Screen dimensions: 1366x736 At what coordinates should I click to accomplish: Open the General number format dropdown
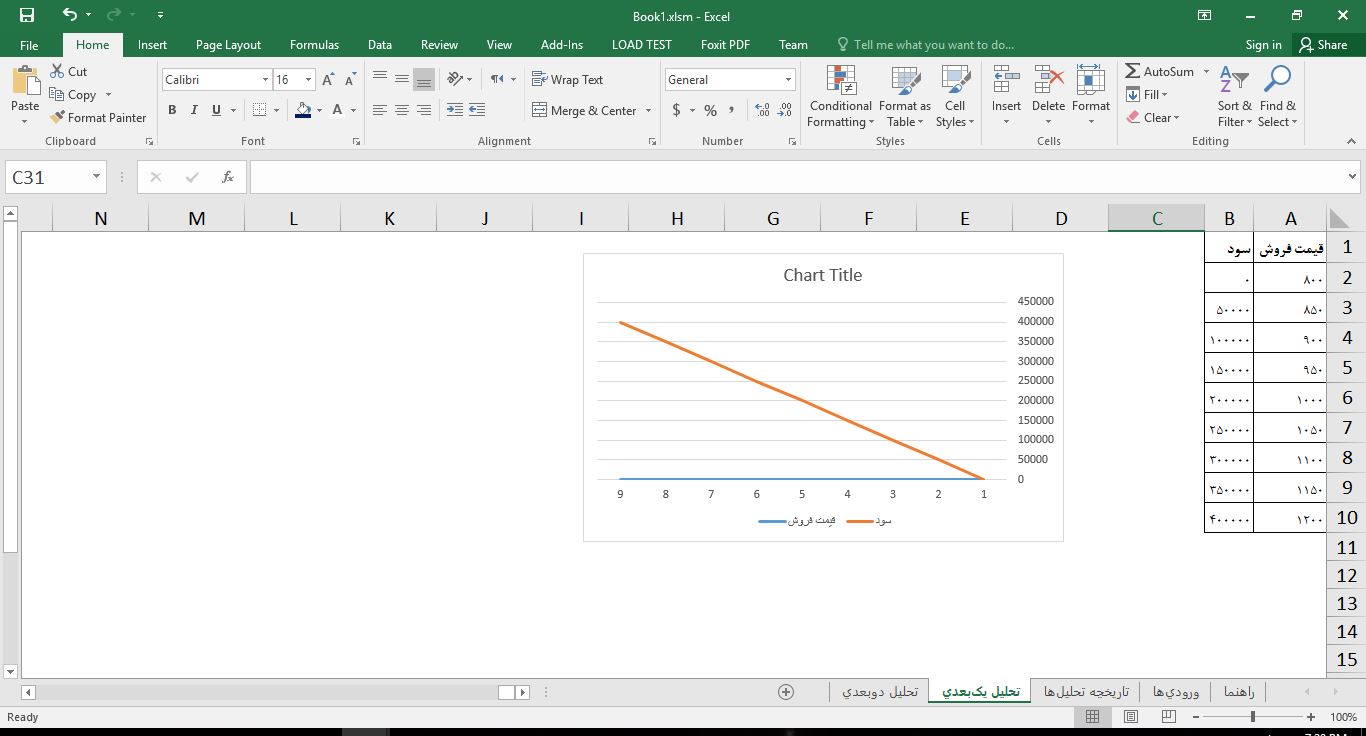coord(788,80)
